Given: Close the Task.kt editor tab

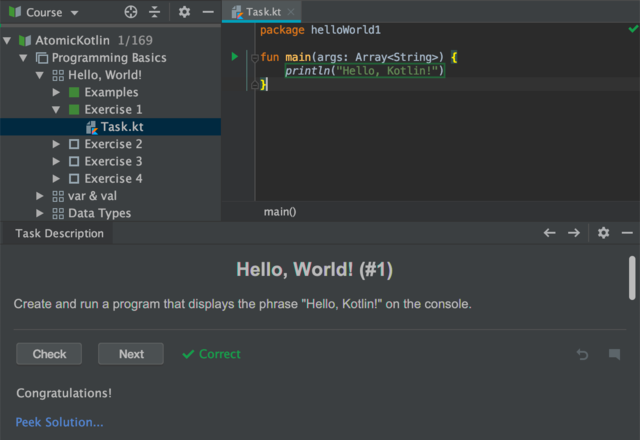Looking at the screenshot, I should 291,12.
